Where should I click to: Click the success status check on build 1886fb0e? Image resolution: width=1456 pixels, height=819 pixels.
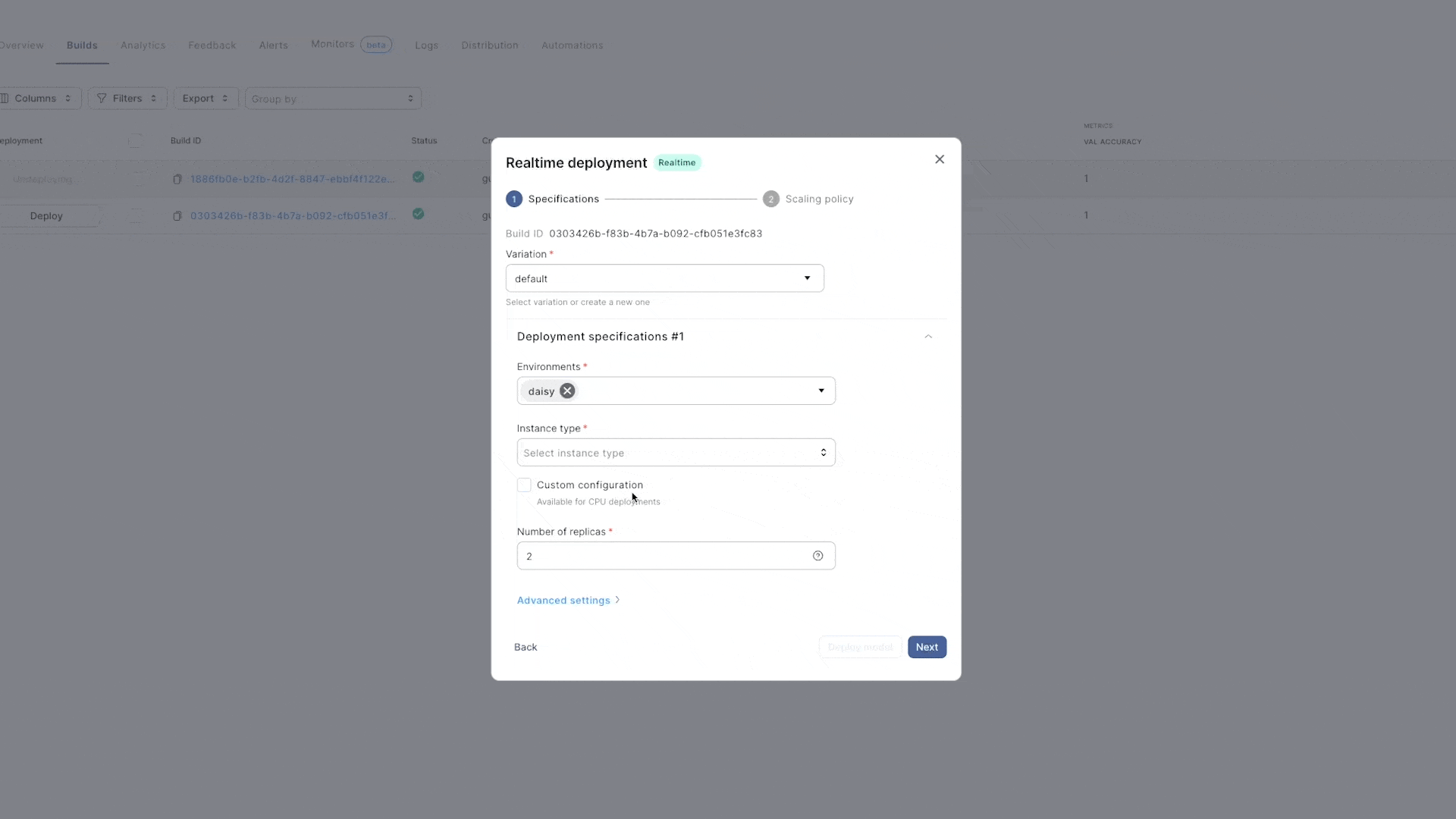419,177
